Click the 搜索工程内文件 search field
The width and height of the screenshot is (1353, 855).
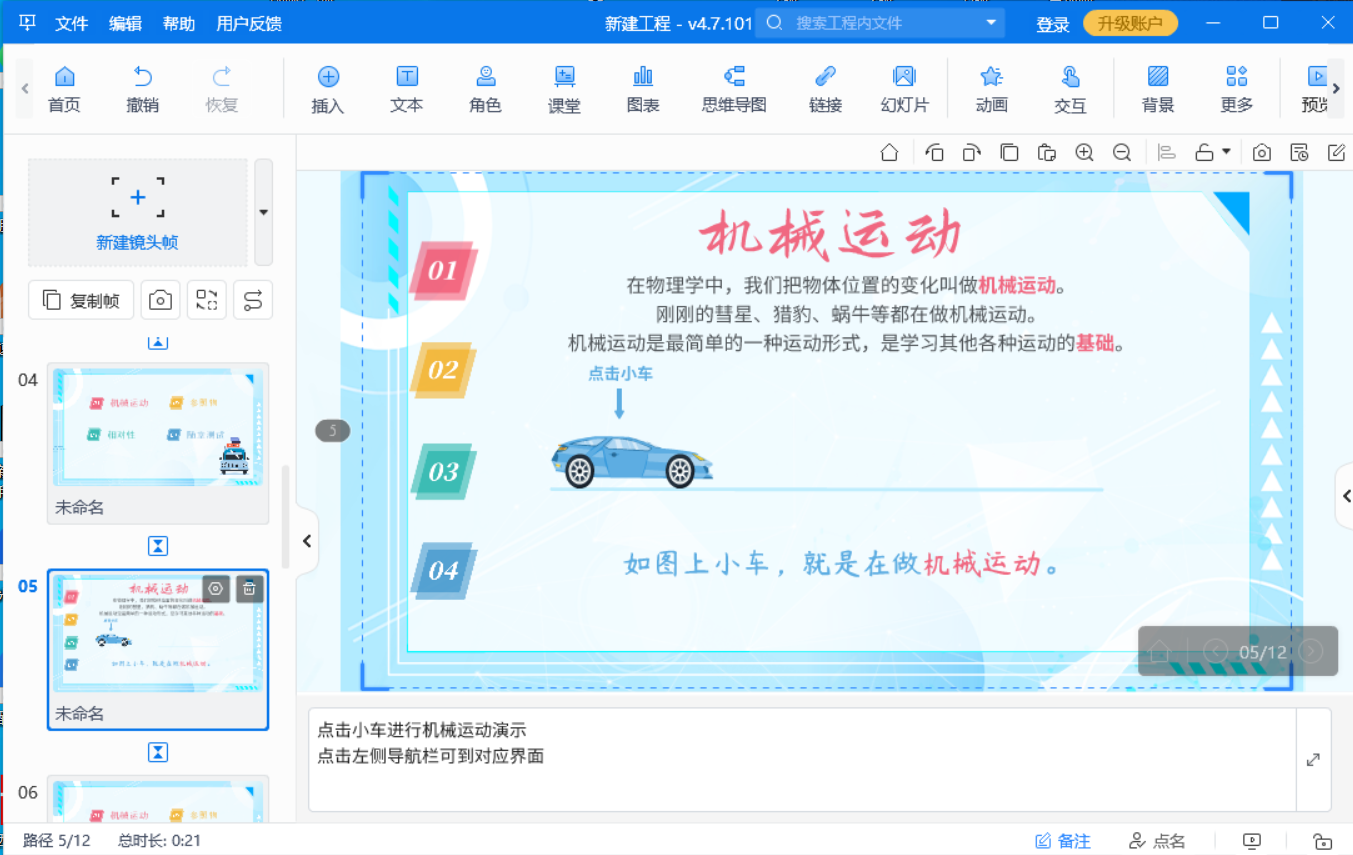[x=880, y=22]
